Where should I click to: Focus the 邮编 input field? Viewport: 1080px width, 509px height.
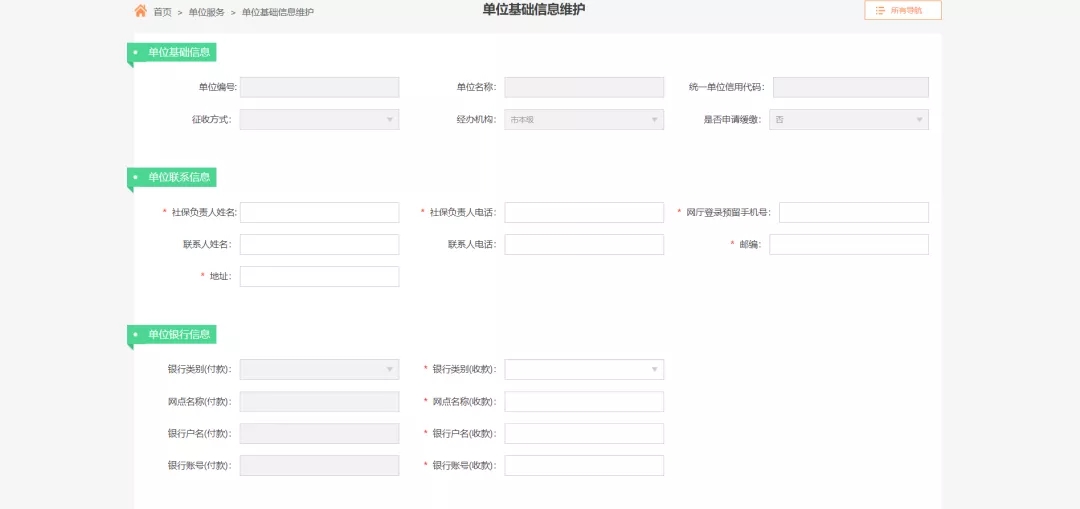848,245
